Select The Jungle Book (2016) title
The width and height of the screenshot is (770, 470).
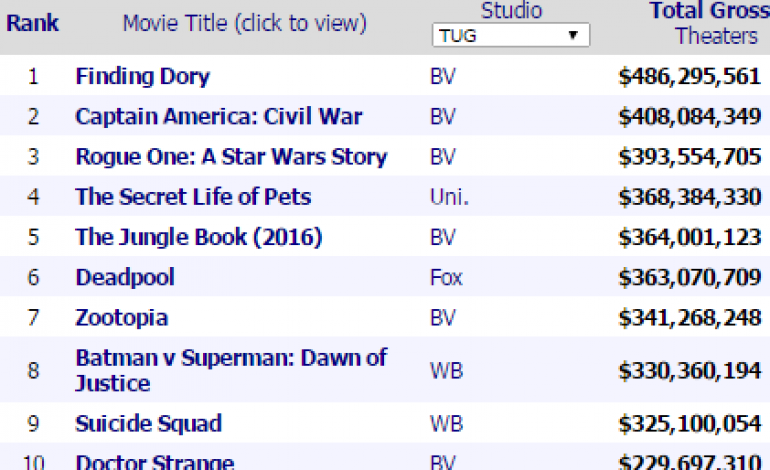coord(198,237)
